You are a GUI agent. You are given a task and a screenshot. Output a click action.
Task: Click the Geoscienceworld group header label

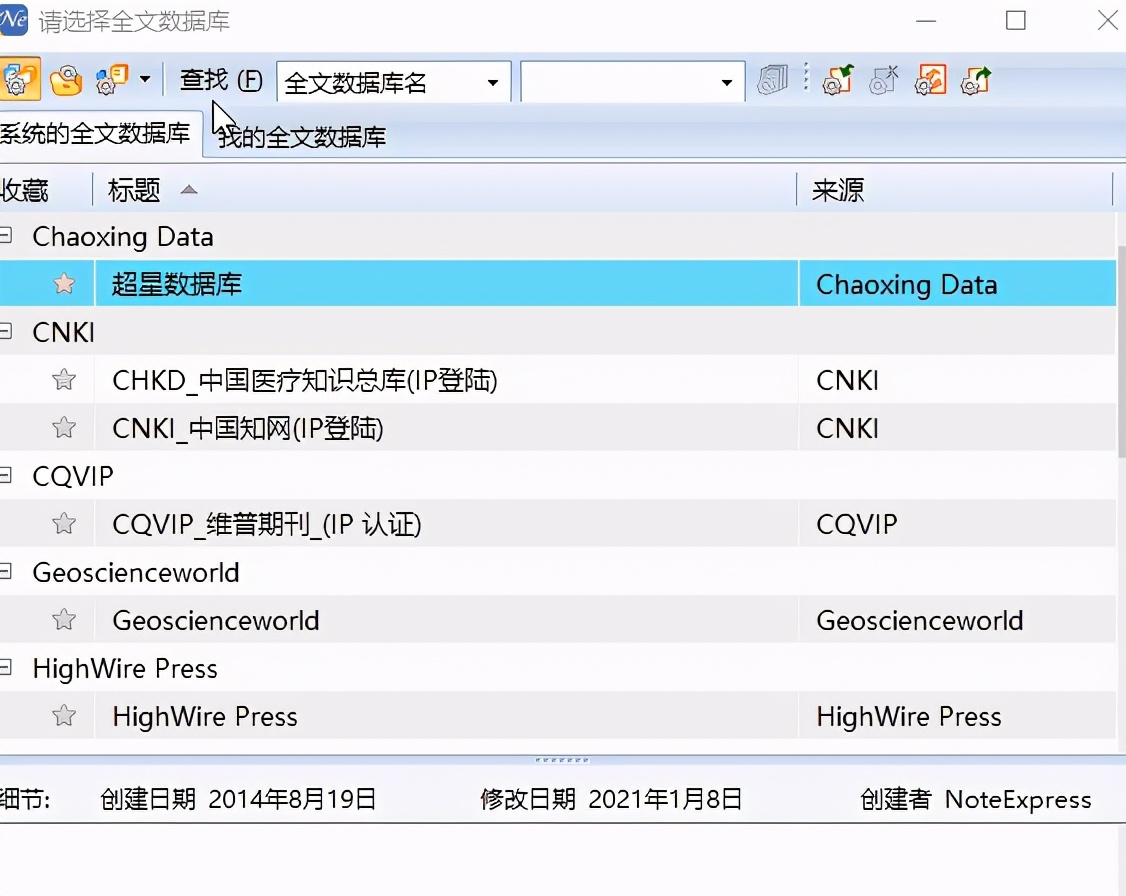coord(136,573)
